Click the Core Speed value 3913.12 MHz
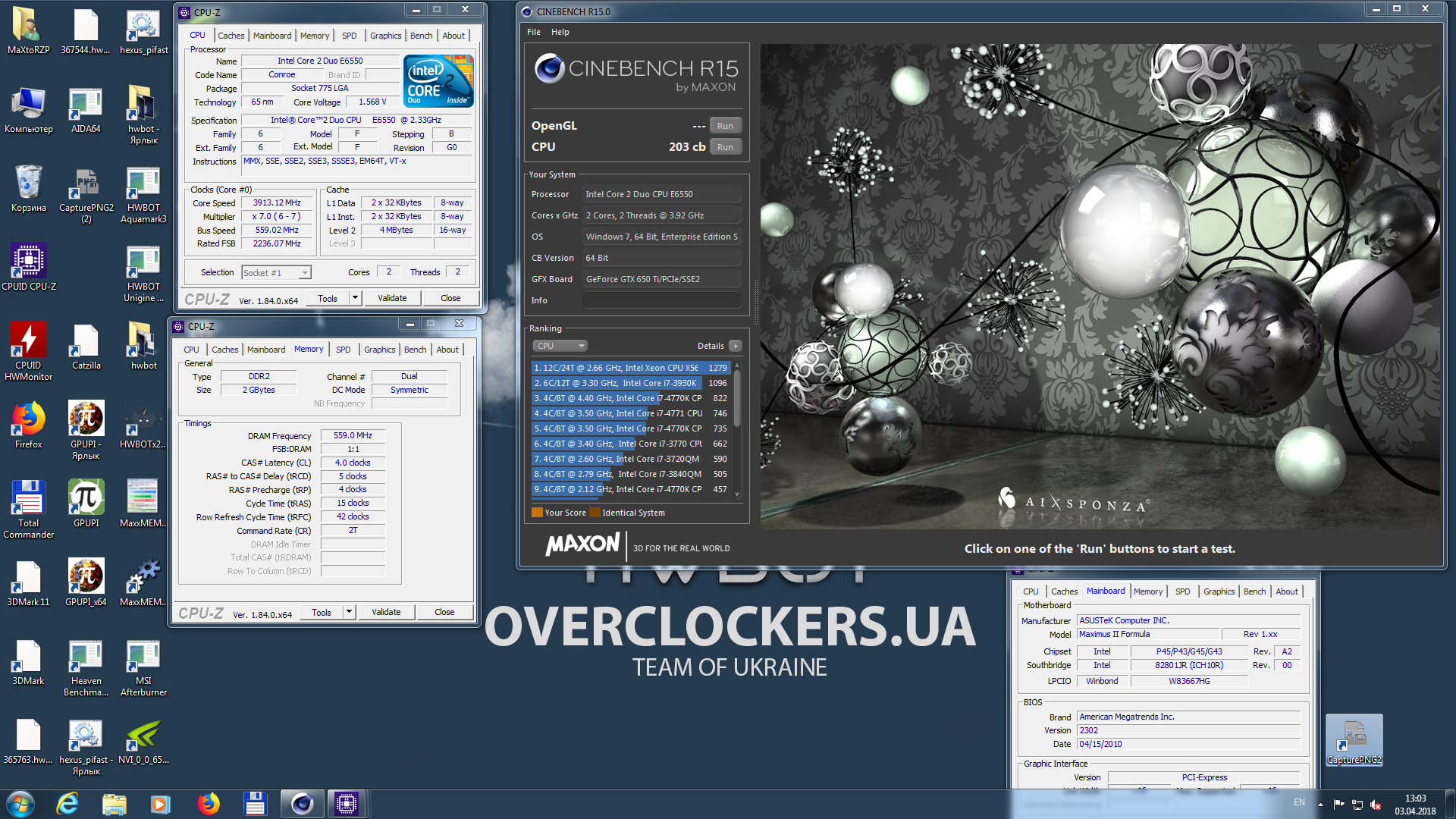 pos(277,202)
